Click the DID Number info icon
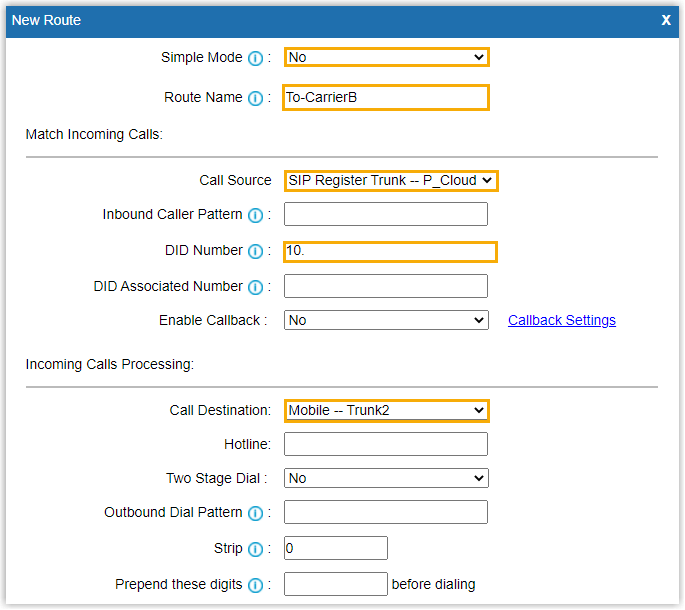This screenshot has height=610, width=685. coord(255,251)
